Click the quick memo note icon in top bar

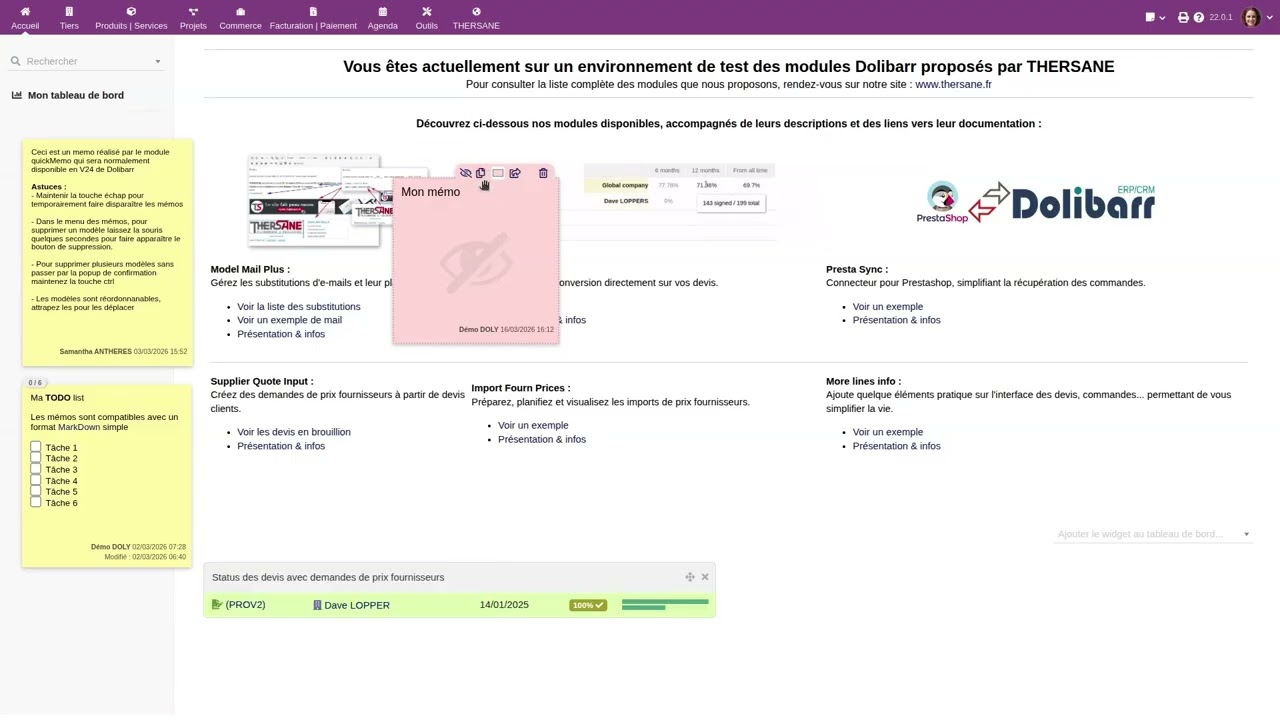point(1150,17)
